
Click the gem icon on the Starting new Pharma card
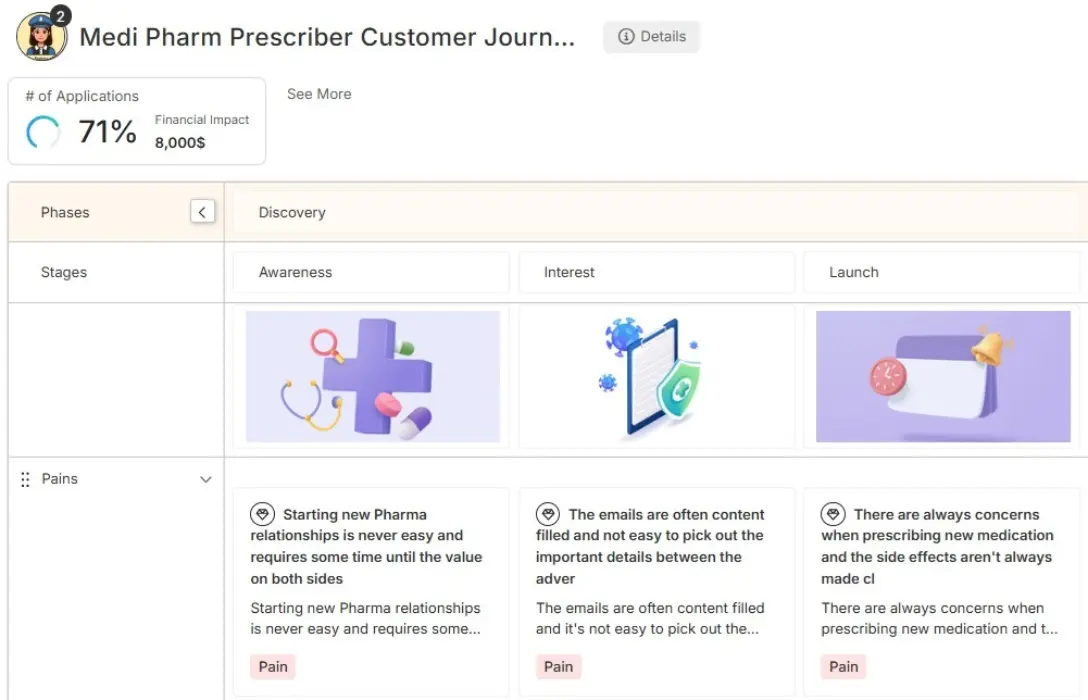[262, 513]
